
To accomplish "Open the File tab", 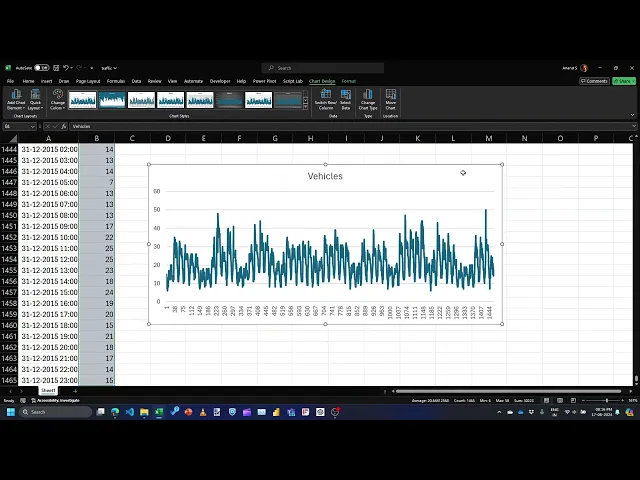I will (10, 81).
